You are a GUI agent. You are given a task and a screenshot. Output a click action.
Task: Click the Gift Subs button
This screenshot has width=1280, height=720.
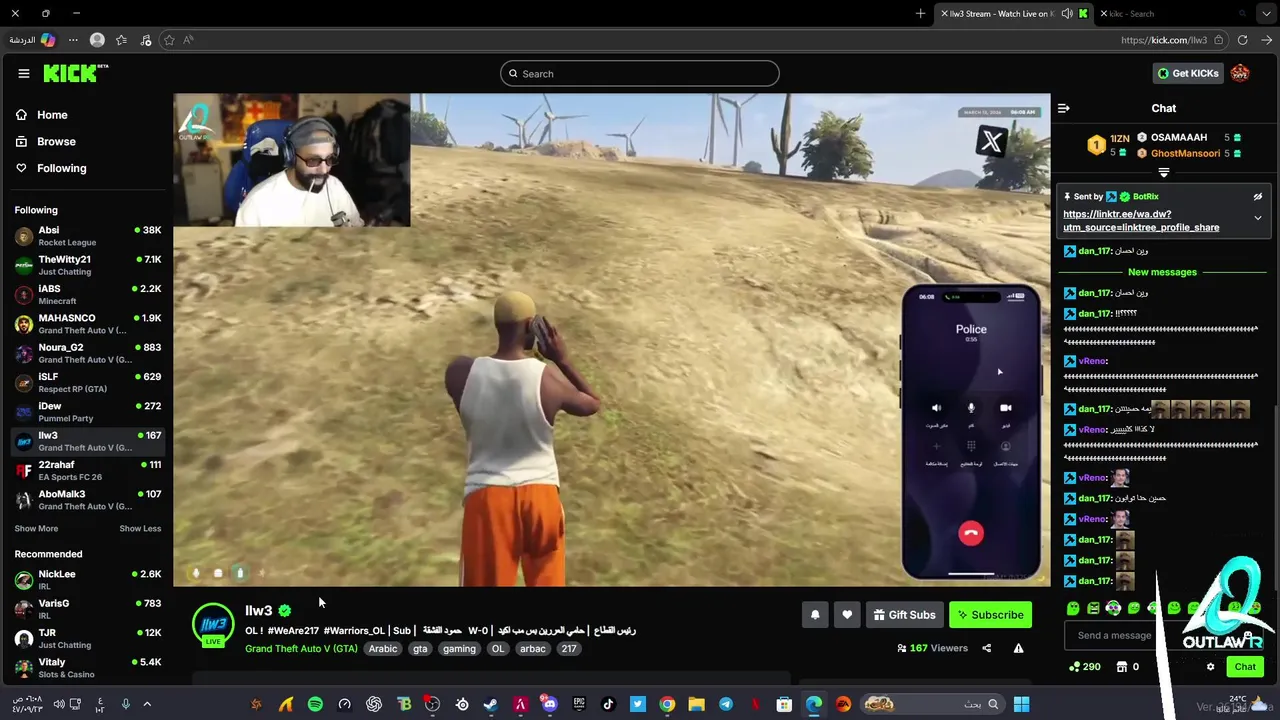(x=904, y=615)
